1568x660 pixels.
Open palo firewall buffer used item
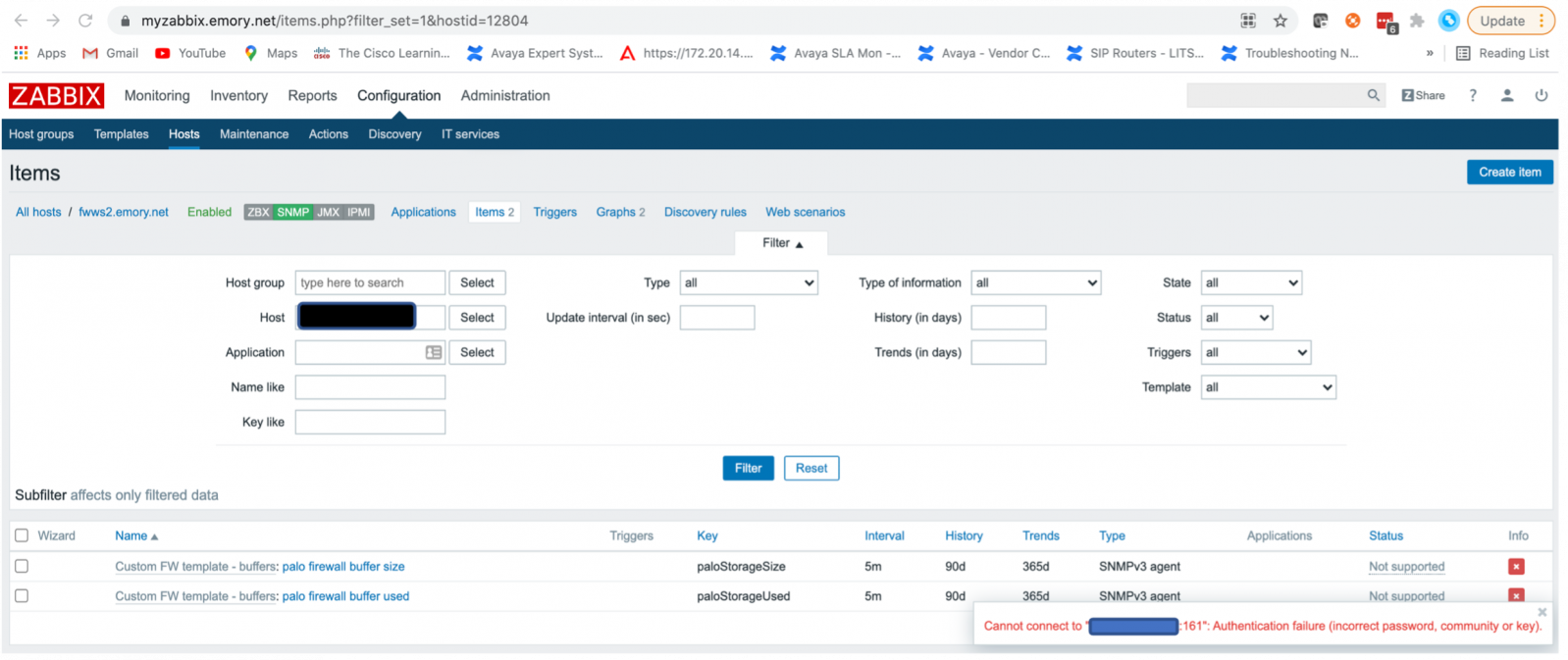pos(345,596)
